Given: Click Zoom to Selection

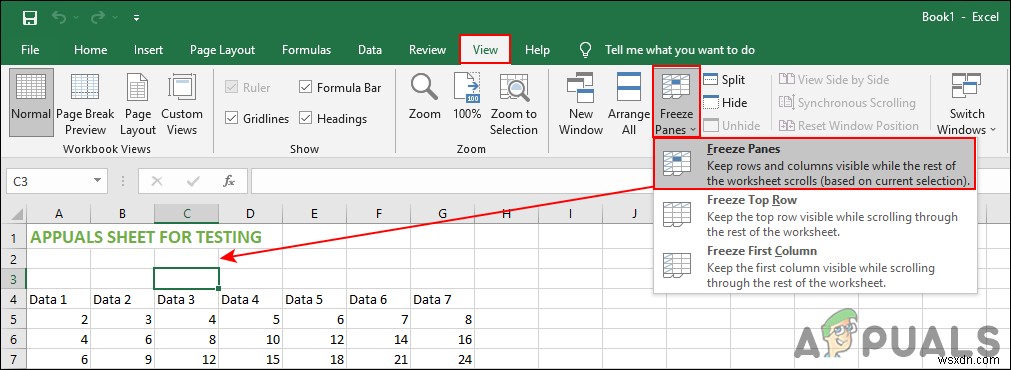Looking at the screenshot, I should (513, 103).
